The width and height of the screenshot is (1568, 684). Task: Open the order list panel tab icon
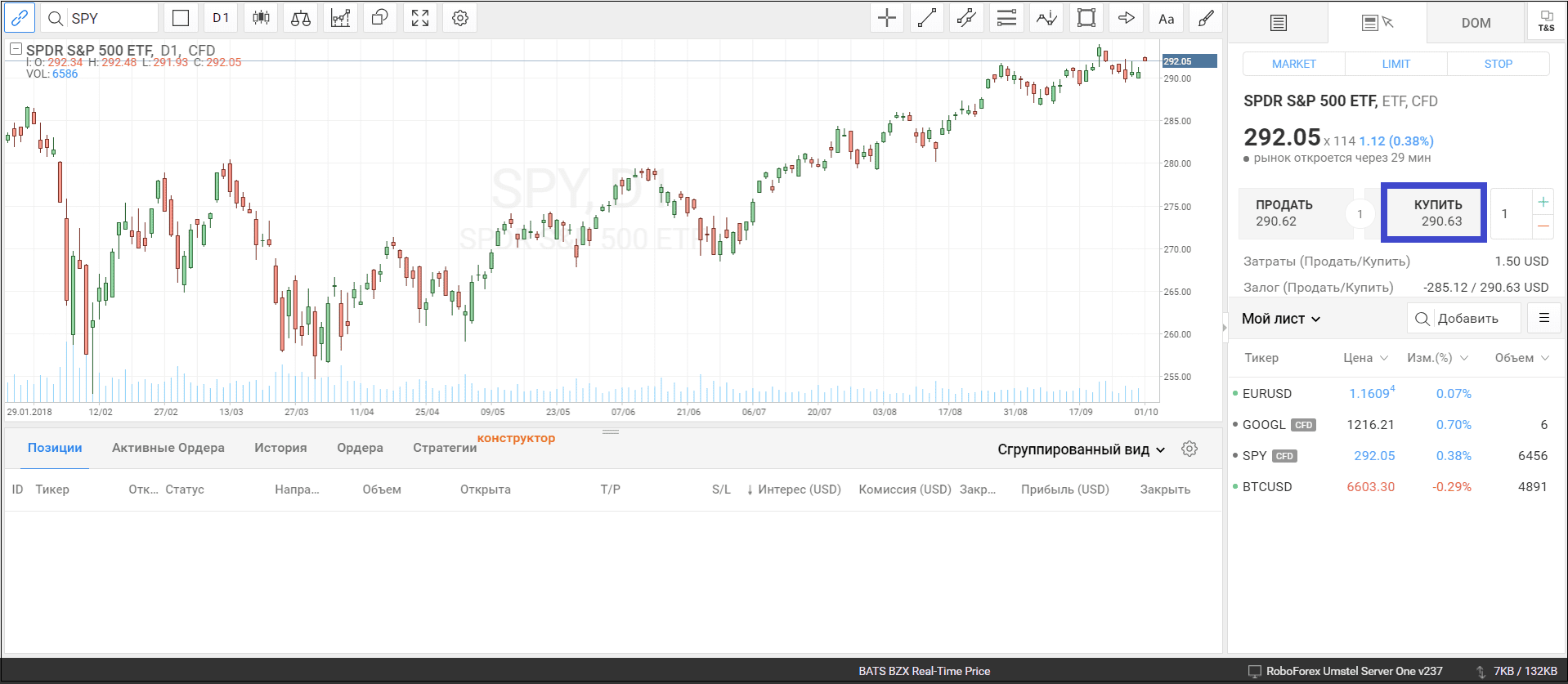pos(1279,23)
